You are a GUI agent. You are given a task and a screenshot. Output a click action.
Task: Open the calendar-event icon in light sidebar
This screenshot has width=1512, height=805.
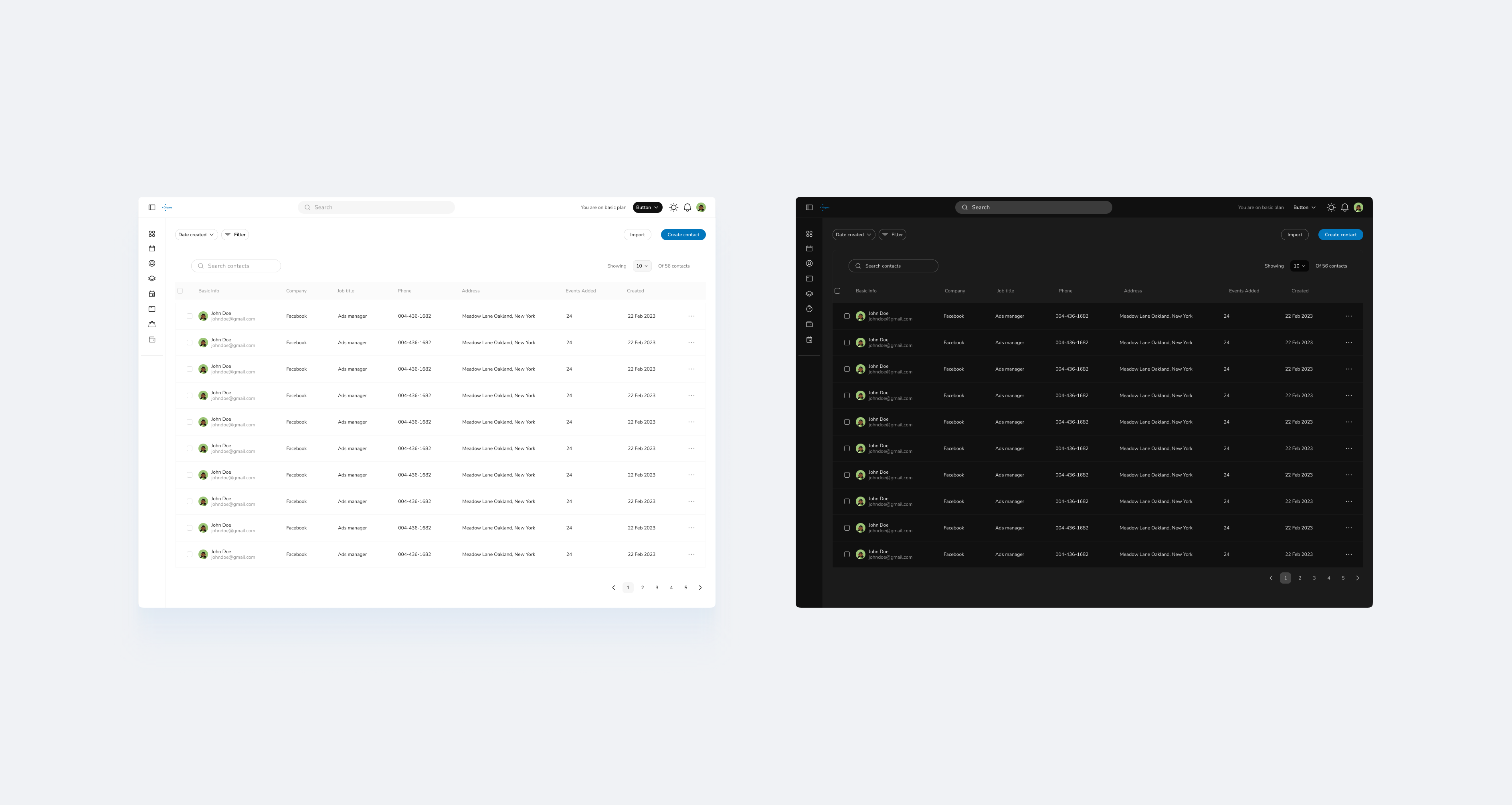(x=152, y=294)
